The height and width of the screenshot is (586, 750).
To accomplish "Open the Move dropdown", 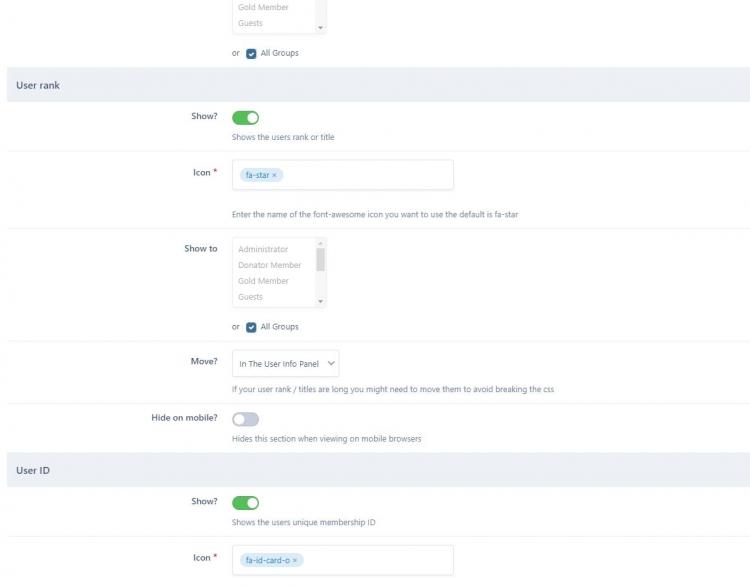I will [x=285, y=364].
